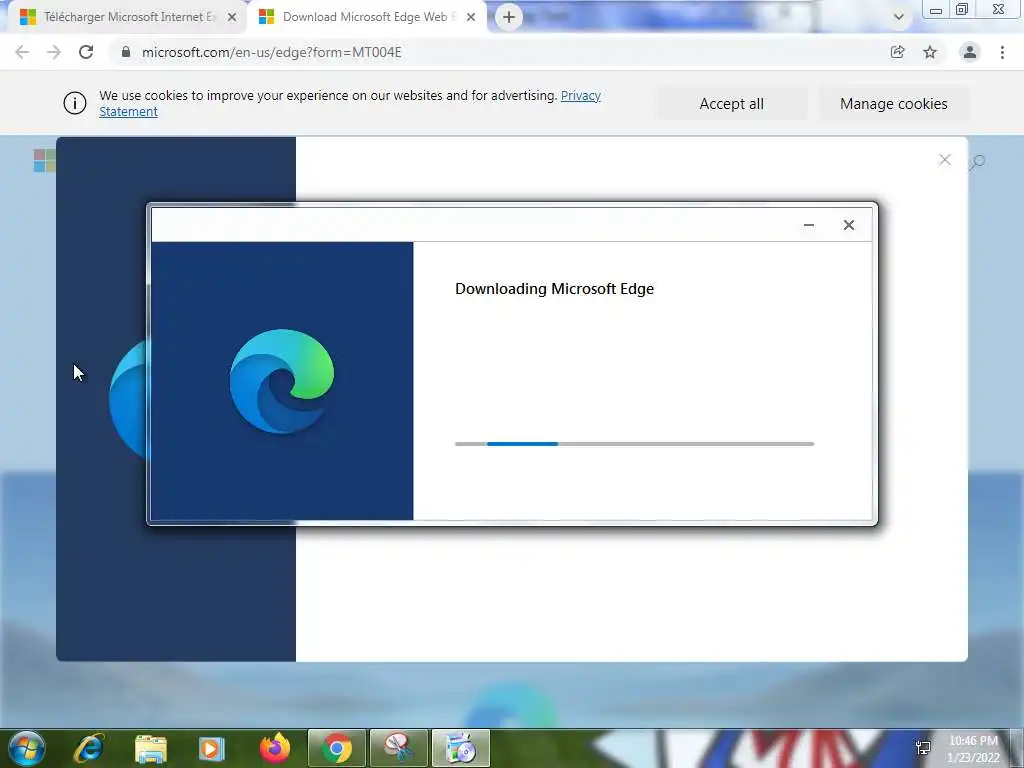Launch Internet Explorer from taskbar
This screenshot has width=1024, height=768.
[x=88, y=748]
